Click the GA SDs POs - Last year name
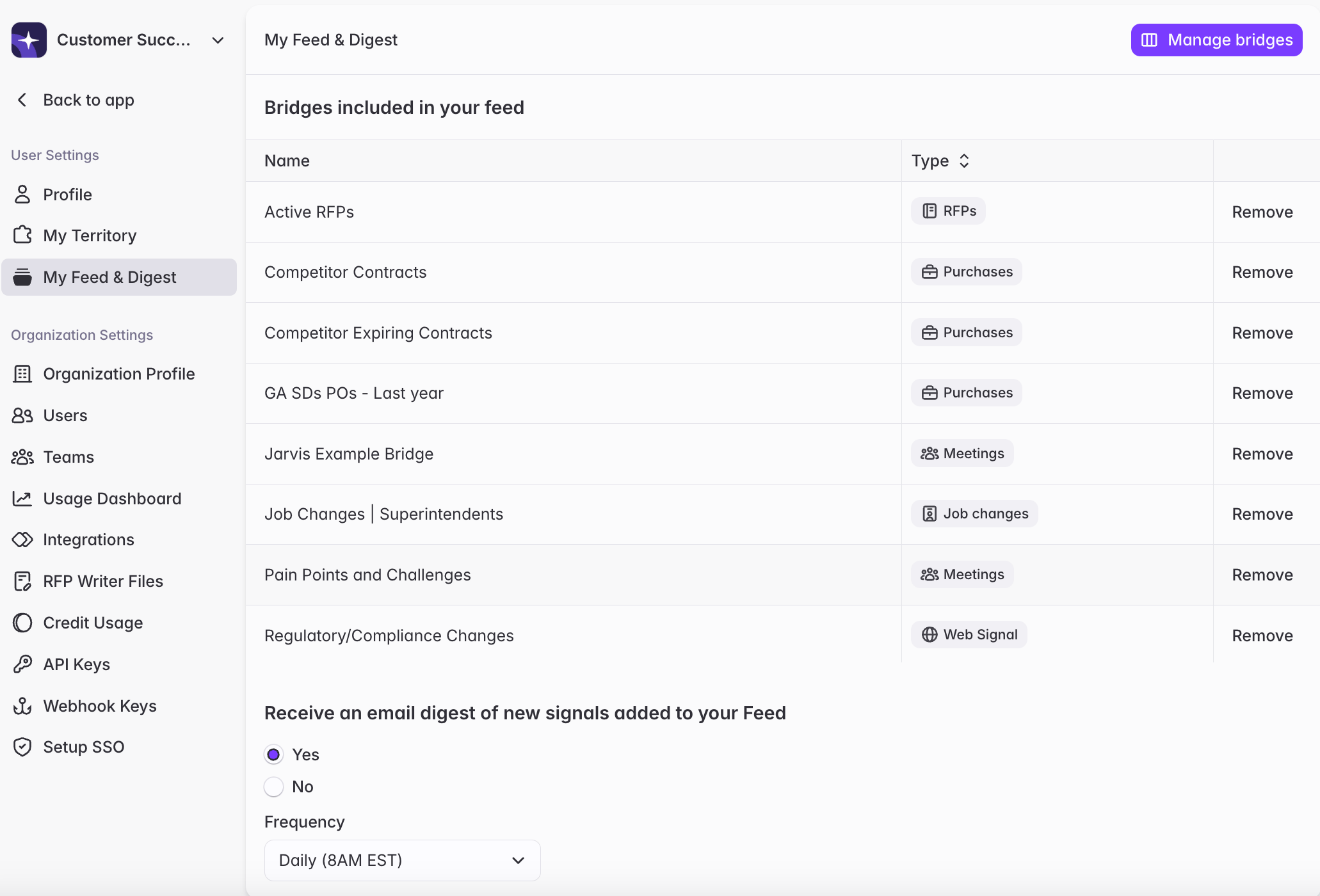The width and height of the screenshot is (1320, 896). (354, 393)
